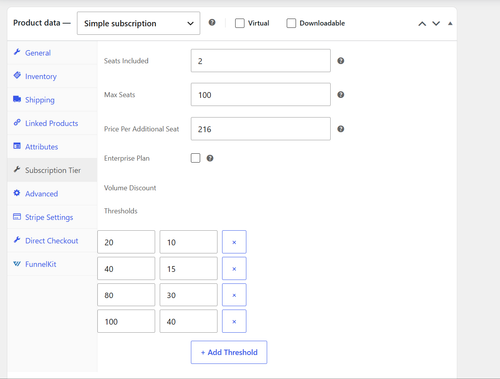Viewport: 500px width, 379px height.
Task: Click the Advanced tab gear icon
Action: tap(17, 193)
